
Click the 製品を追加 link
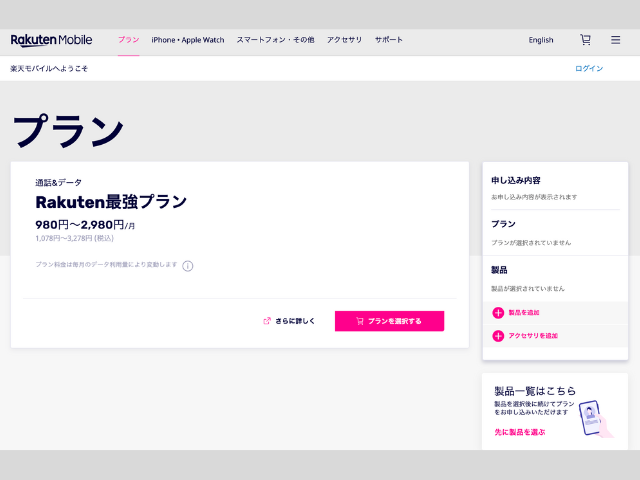[x=524, y=313]
